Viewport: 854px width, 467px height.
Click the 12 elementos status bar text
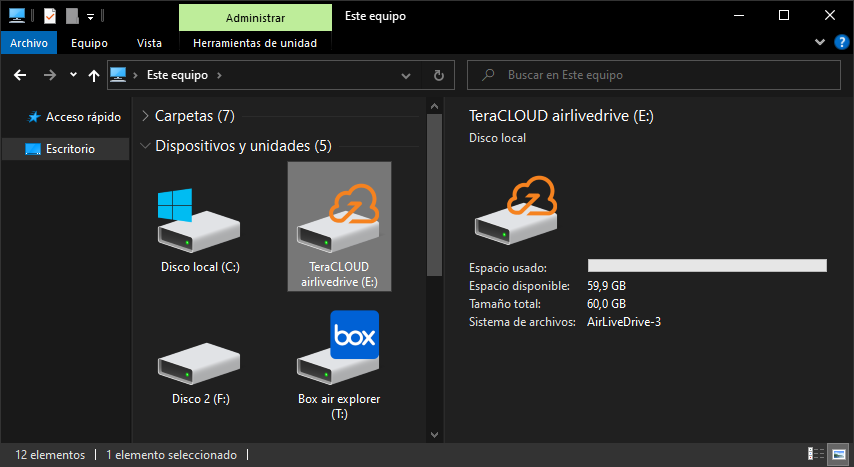tap(50, 454)
